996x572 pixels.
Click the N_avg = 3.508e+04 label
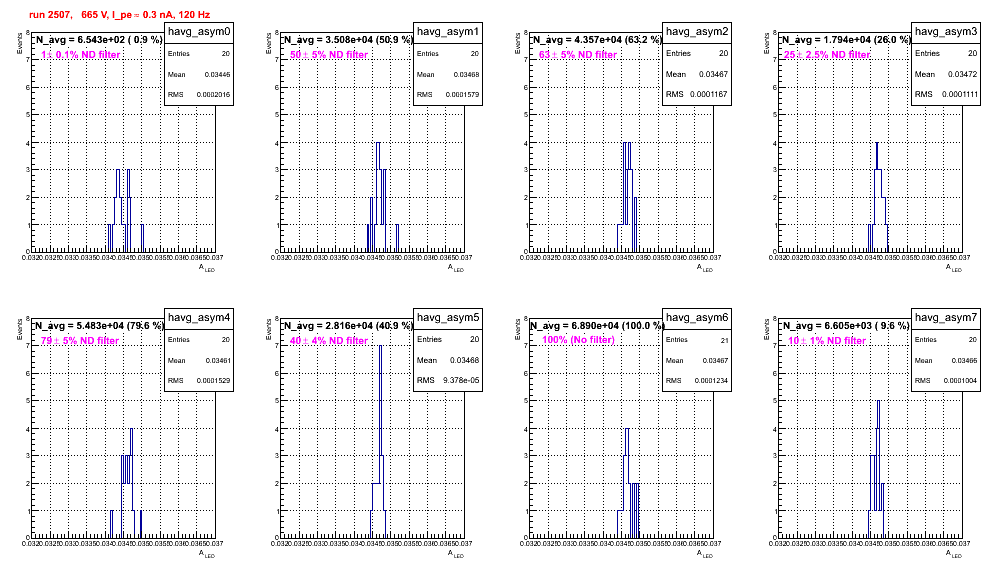coord(347,39)
